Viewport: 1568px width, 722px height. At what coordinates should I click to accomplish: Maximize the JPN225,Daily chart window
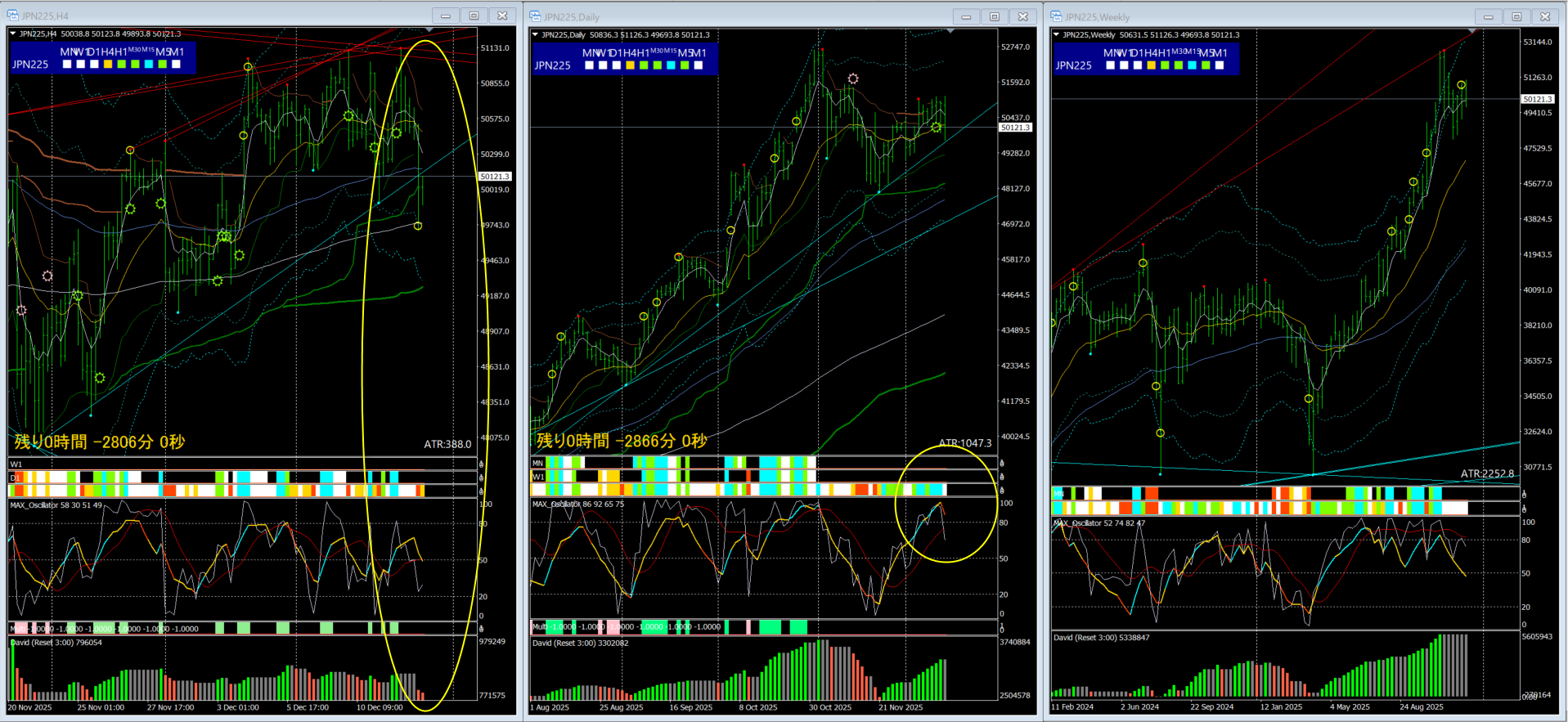(x=995, y=16)
